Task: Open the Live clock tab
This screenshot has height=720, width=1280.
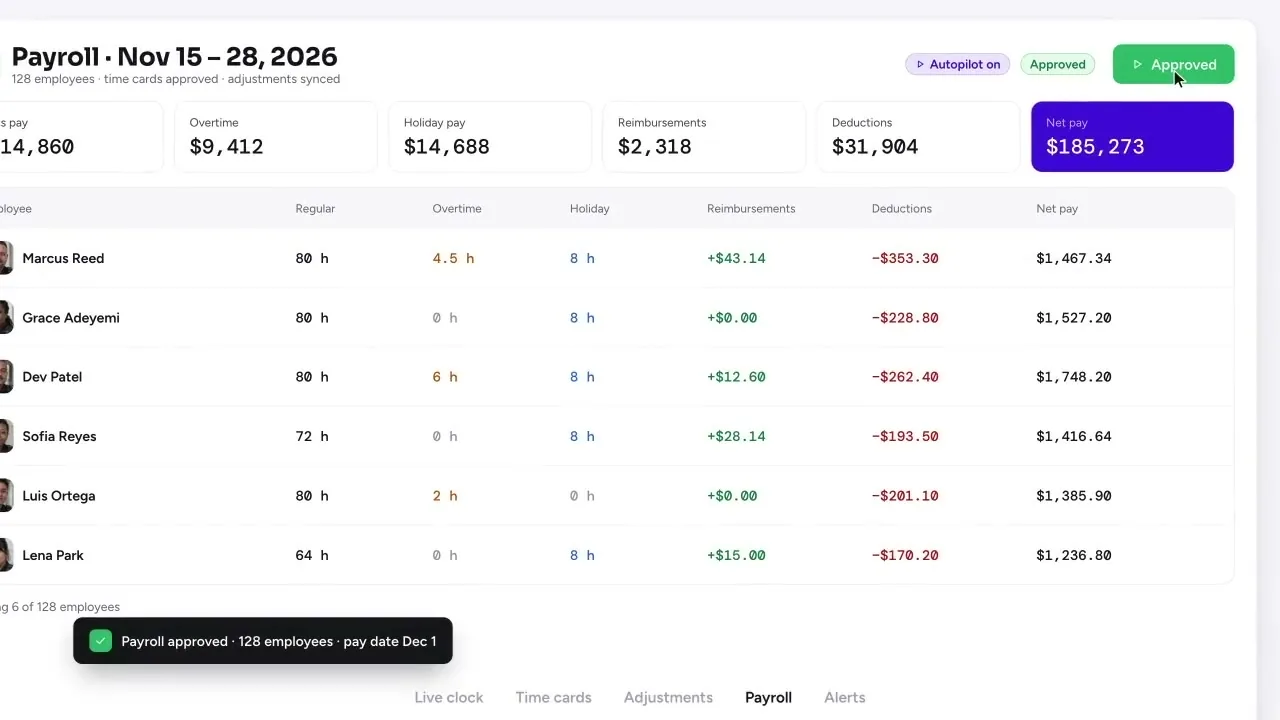Action: click(449, 697)
